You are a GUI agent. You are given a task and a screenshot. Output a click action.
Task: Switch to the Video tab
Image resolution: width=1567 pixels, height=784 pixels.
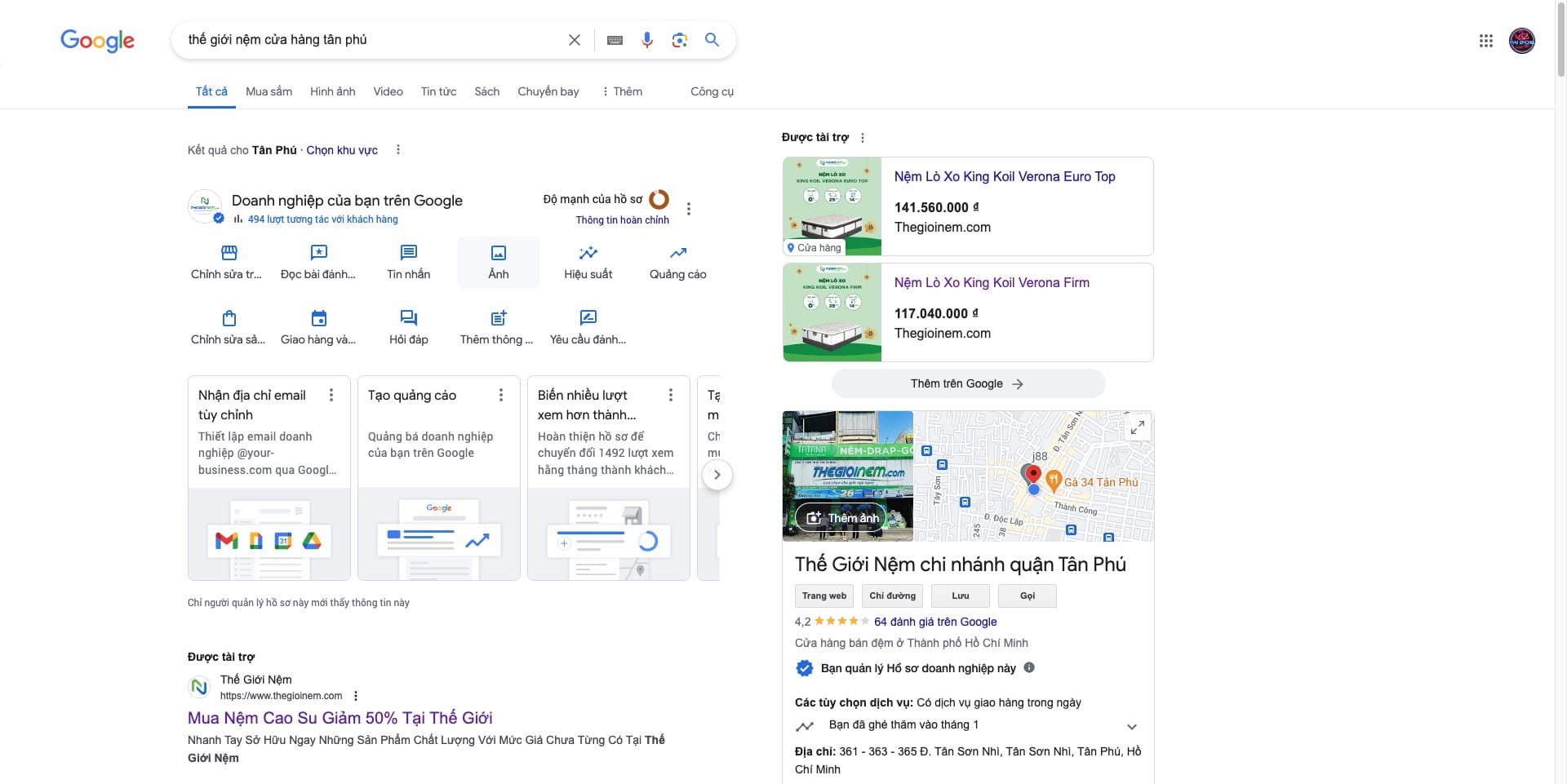pos(388,91)
